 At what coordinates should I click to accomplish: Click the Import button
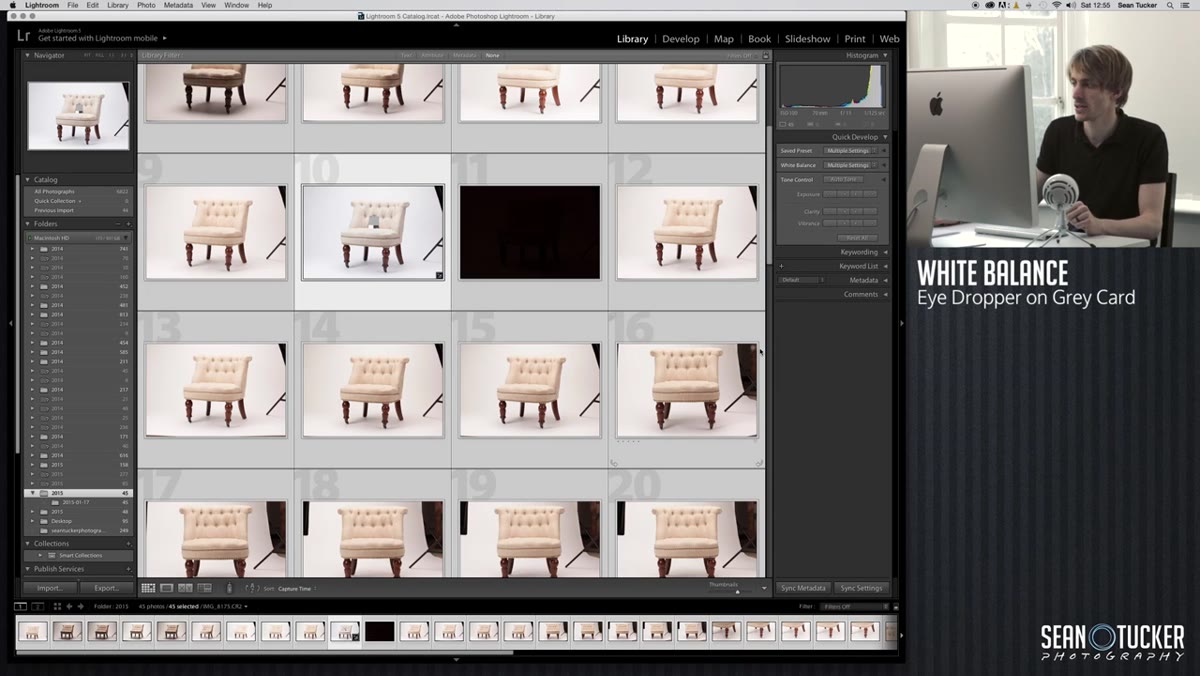point(49,588)
